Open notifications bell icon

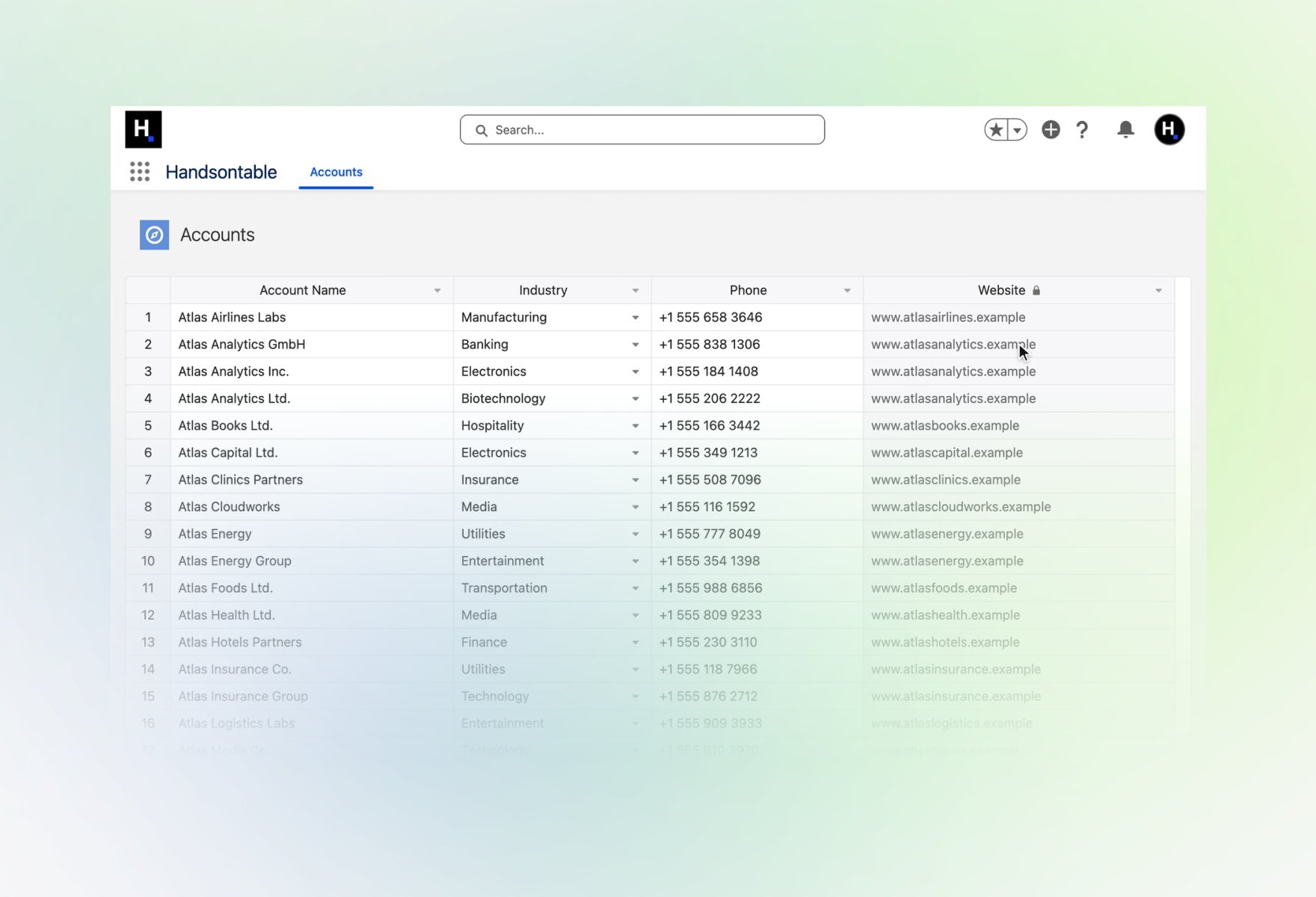point(1125,130)
